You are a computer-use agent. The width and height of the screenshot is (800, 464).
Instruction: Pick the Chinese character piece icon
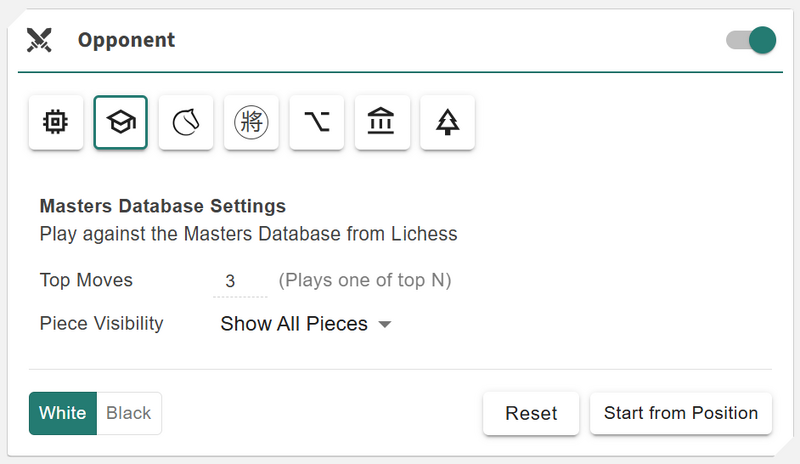pyautogui.click(x=251, y=123)
